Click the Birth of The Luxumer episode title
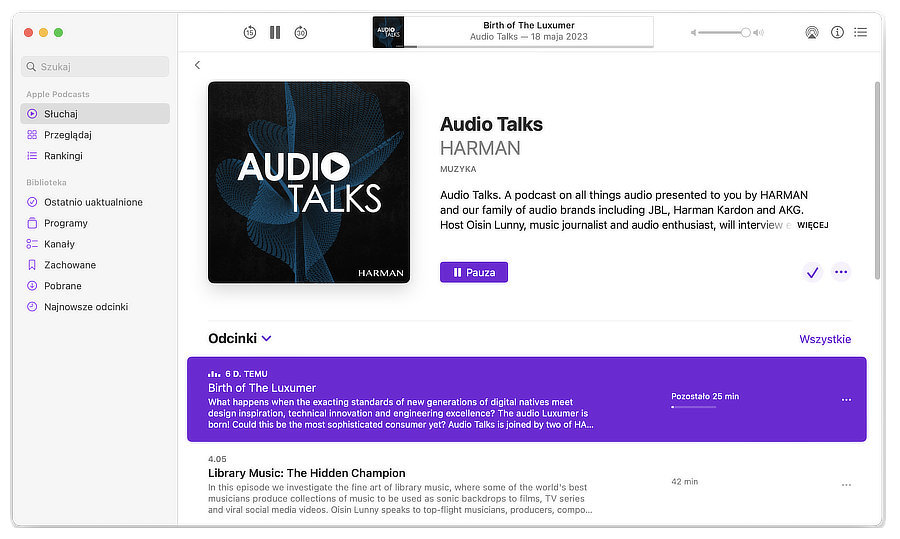Screen dimensions: 900x539 (x=262, y=388)
